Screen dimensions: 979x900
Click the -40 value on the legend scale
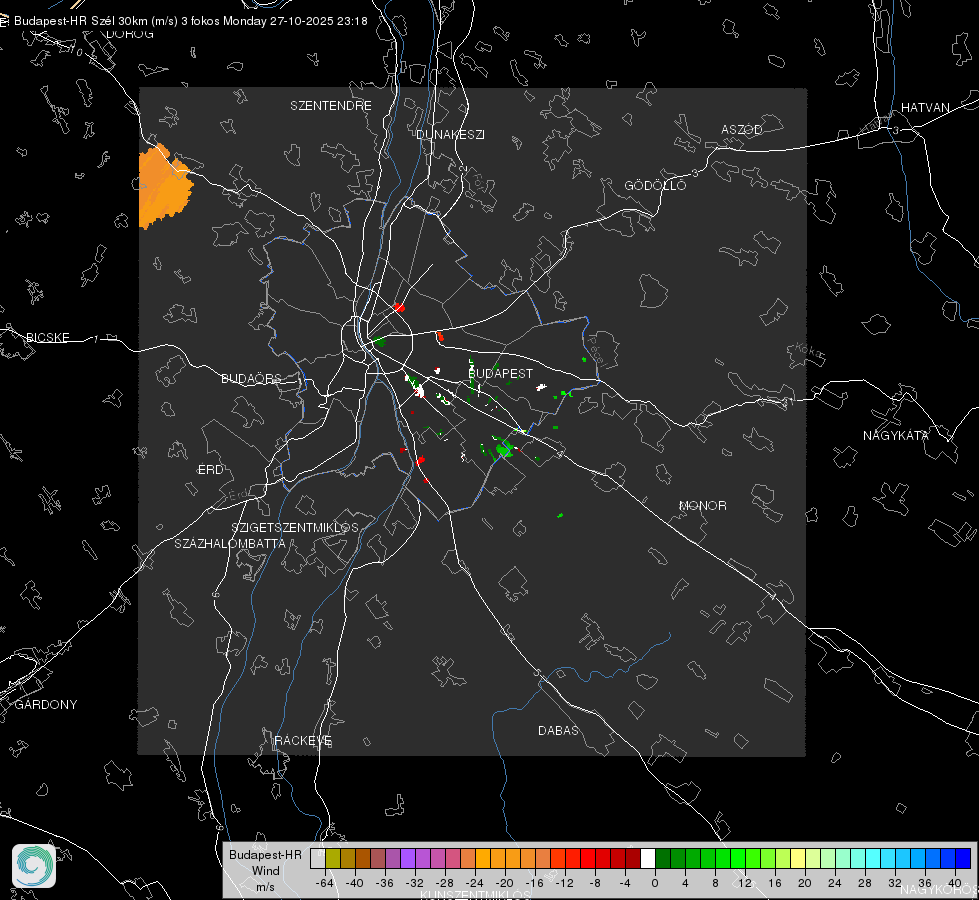pyautogui.click(x=355, y=883)
